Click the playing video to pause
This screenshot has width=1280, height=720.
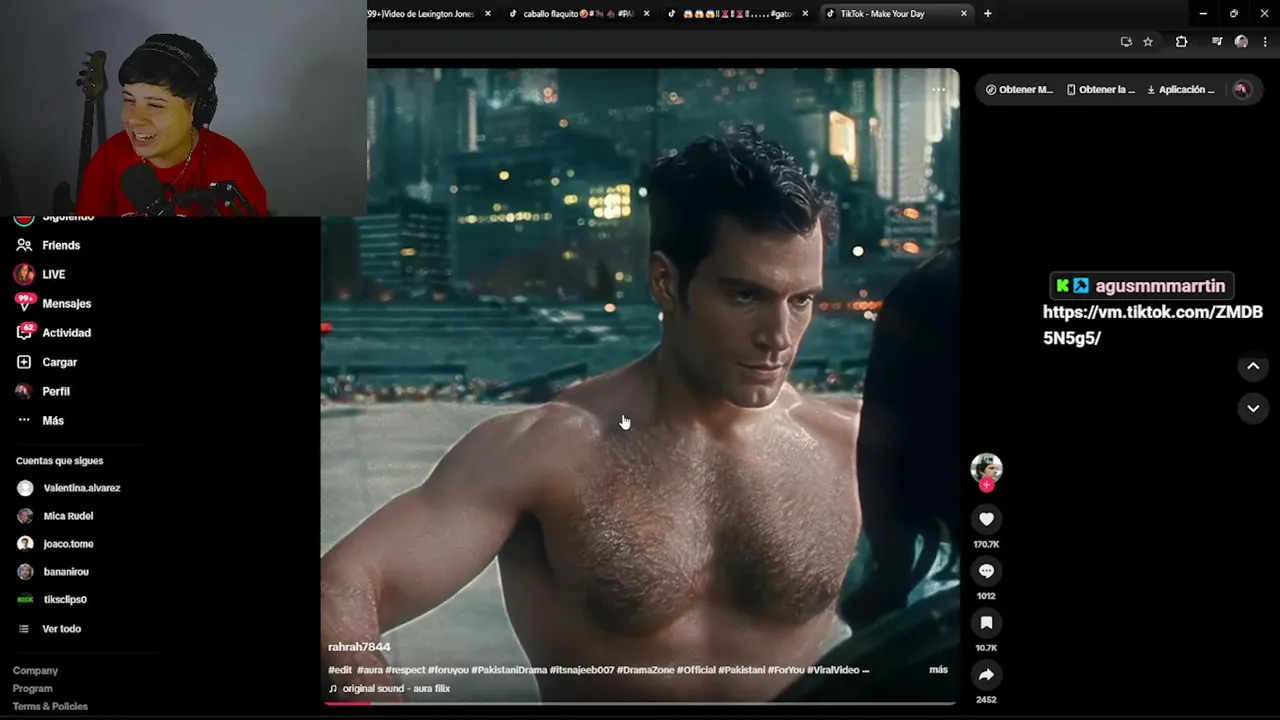point(640,385)
